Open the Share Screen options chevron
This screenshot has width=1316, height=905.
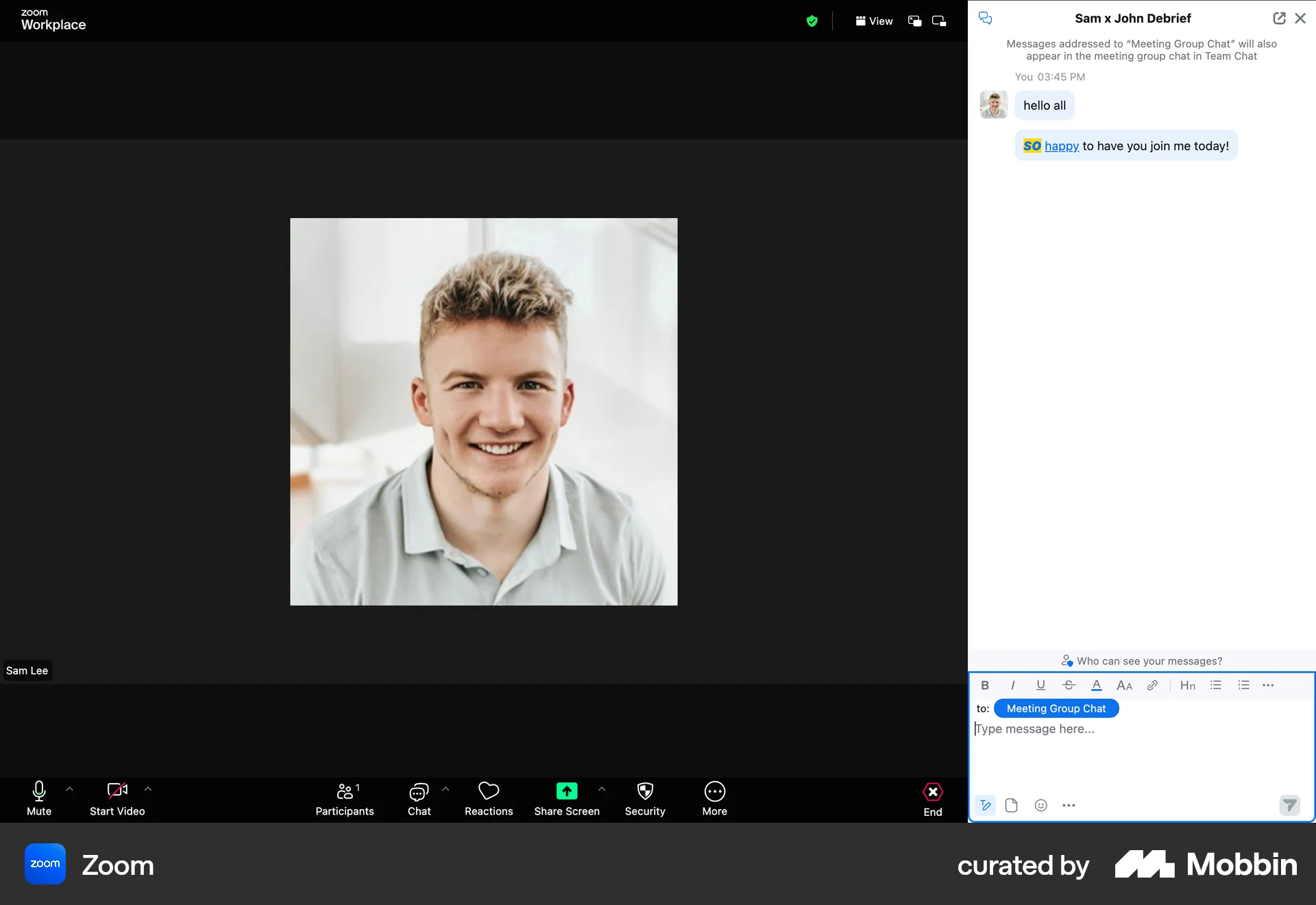pyautogui.click(x=602, y=788)
